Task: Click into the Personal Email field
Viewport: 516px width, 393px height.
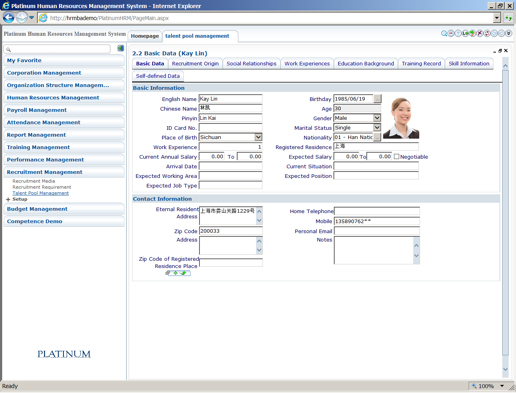Action: pyautogui.click(x=377, y=231)
